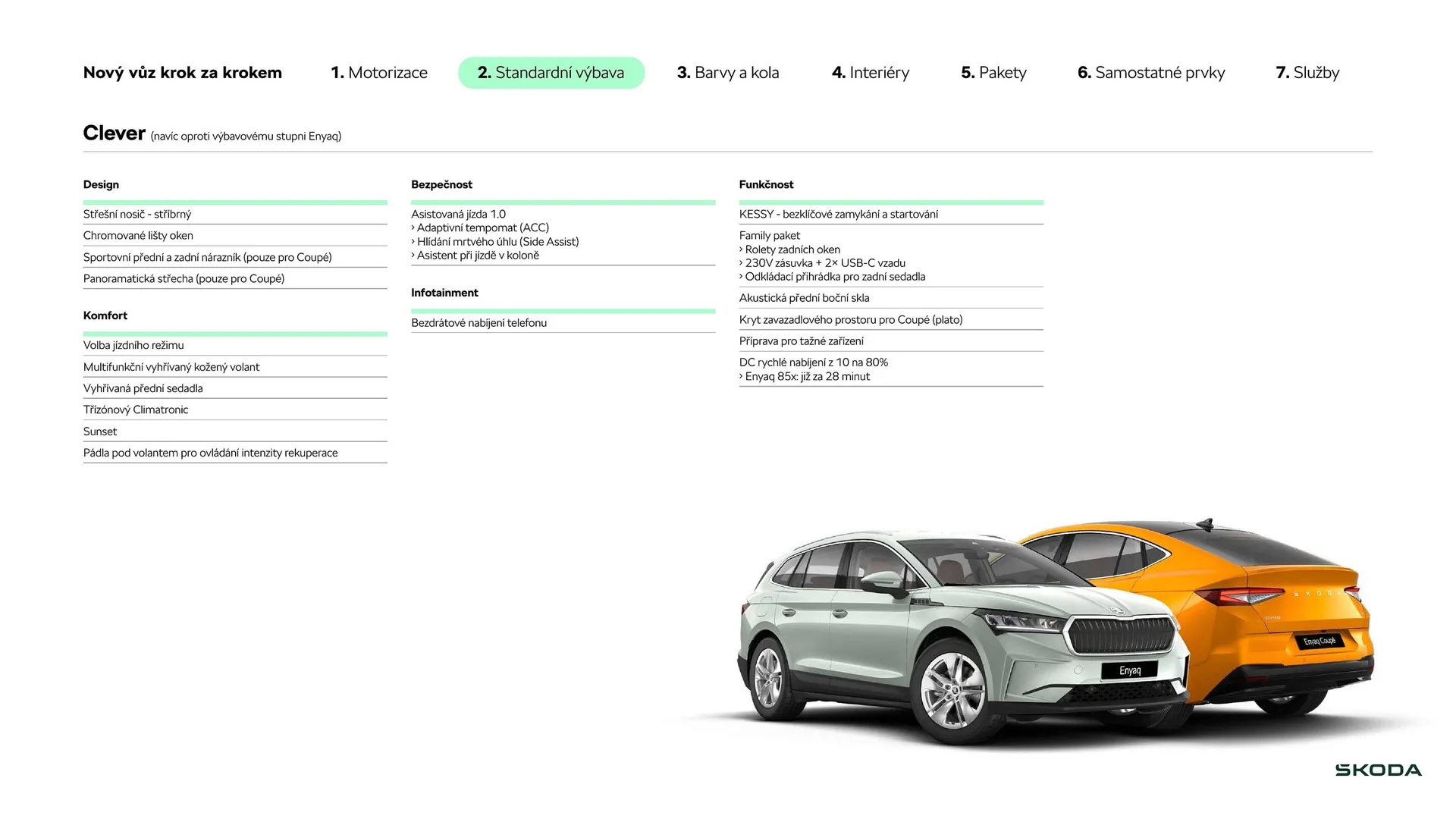The width and height of the screenshot is (1456, 819).
Task: Go to 7. Služby tab
Action: 1307,73
